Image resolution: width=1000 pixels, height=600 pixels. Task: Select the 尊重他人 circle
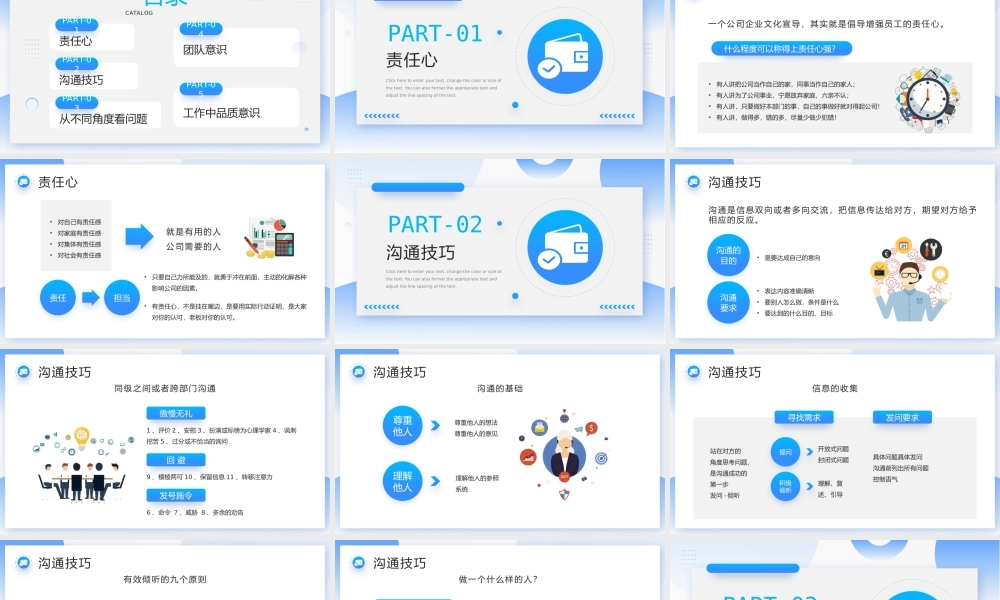point(402,426)
